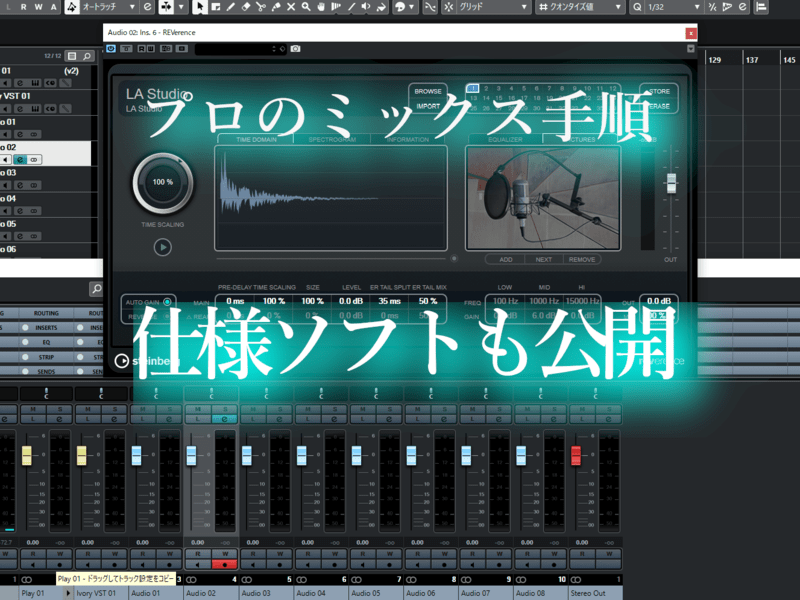Play the impulse response preview
800x600 pixels.
point(163,247)
